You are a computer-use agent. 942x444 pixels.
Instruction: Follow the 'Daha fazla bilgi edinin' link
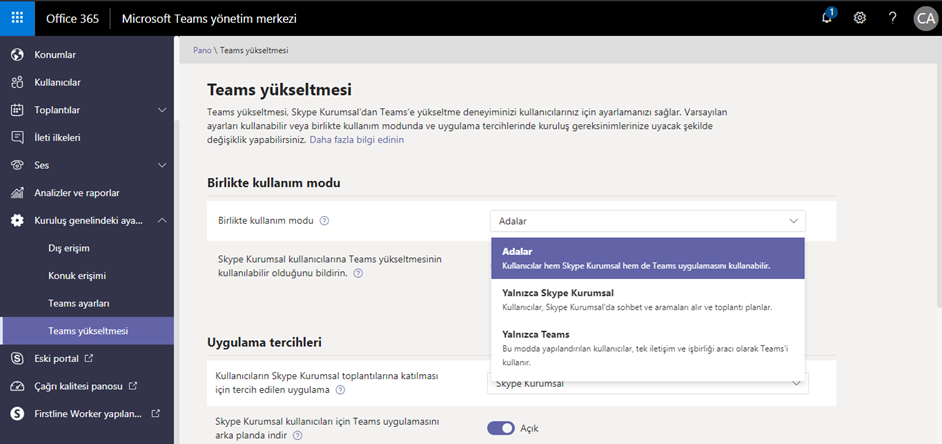point(357,139)
